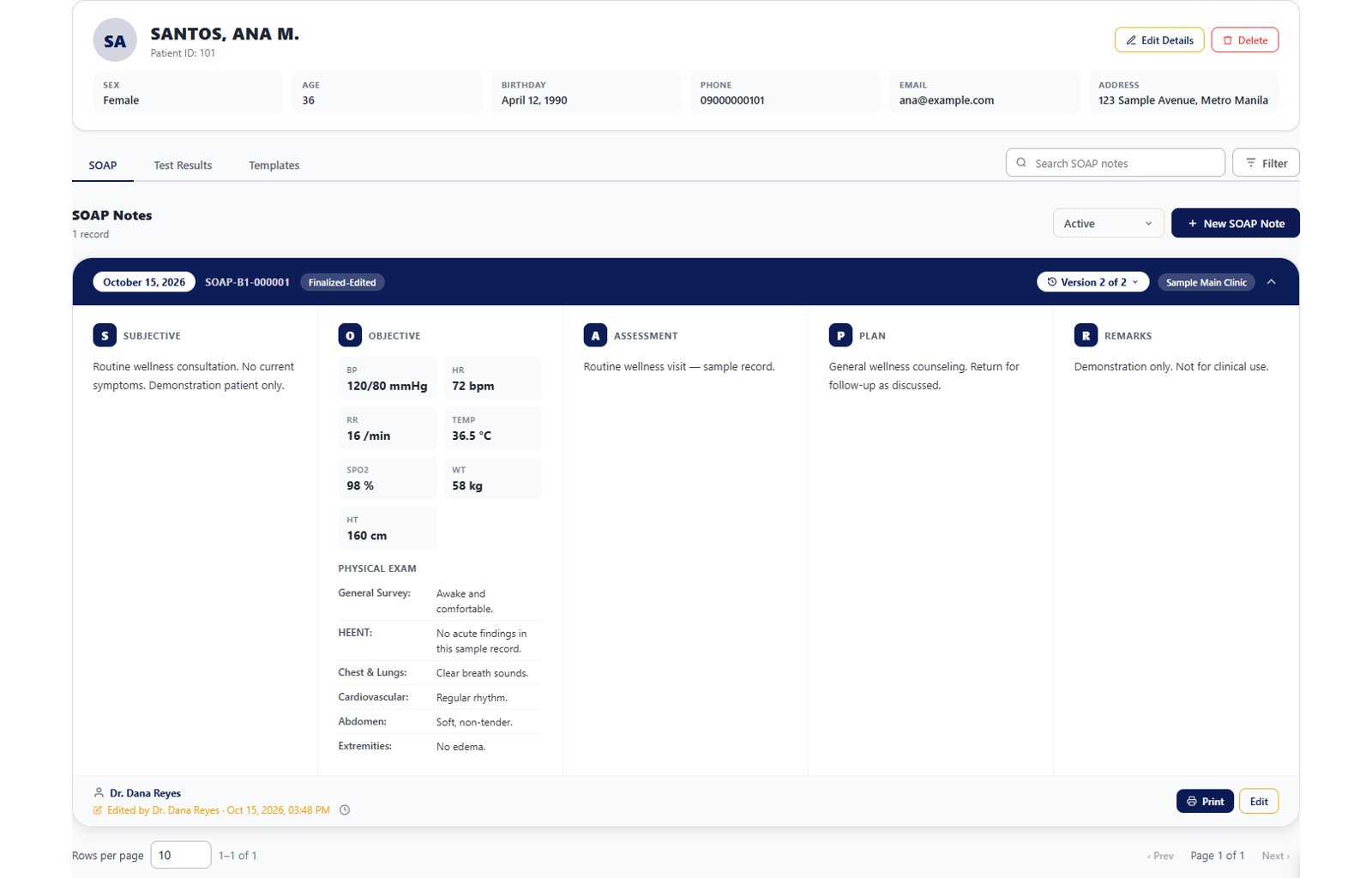1372x878 pixels.
Task: Click the Sample Main Clinic badge
Action: click(x=1206, y=282)
